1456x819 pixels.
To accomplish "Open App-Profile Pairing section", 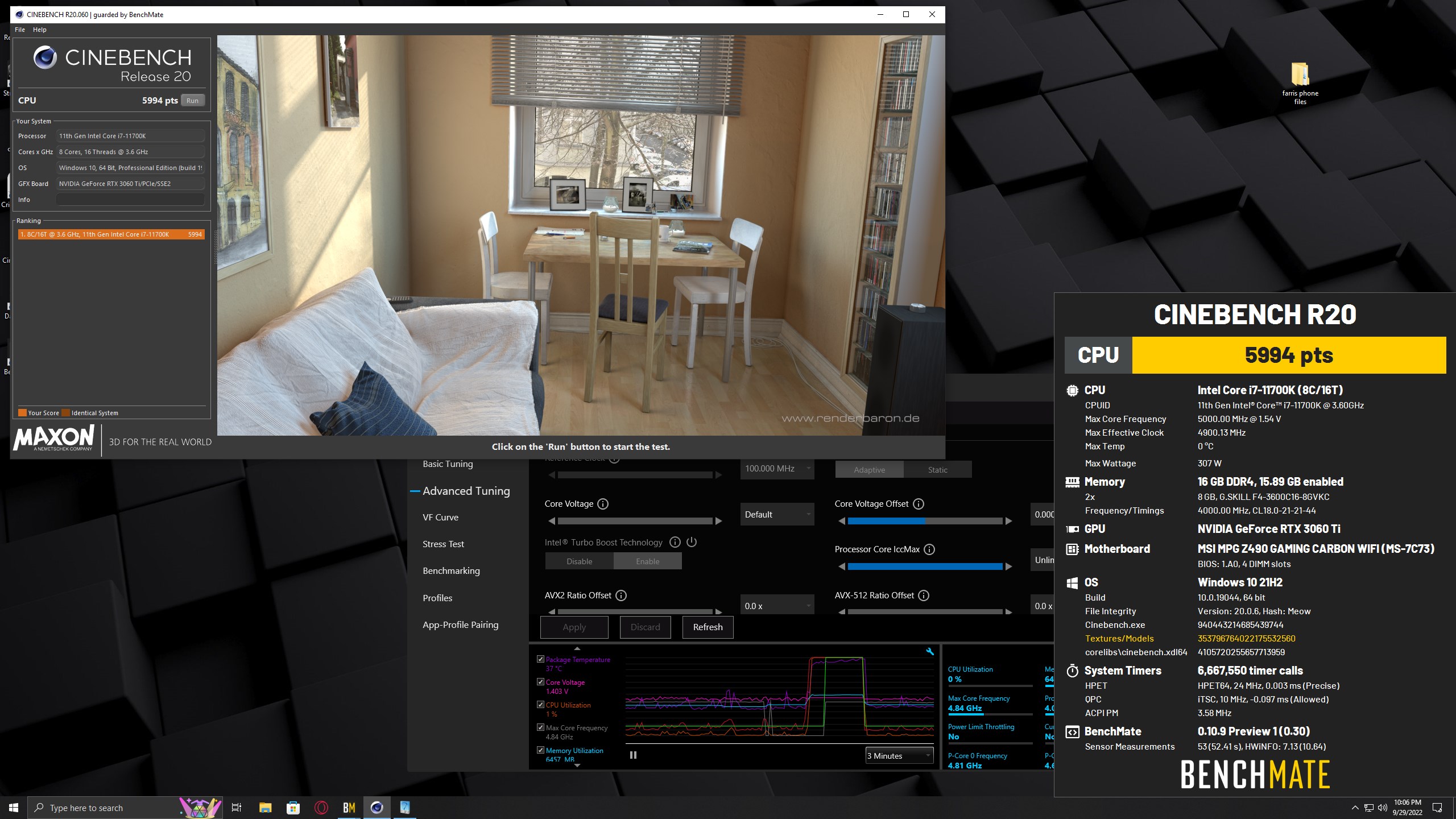I will pos(460,625).
